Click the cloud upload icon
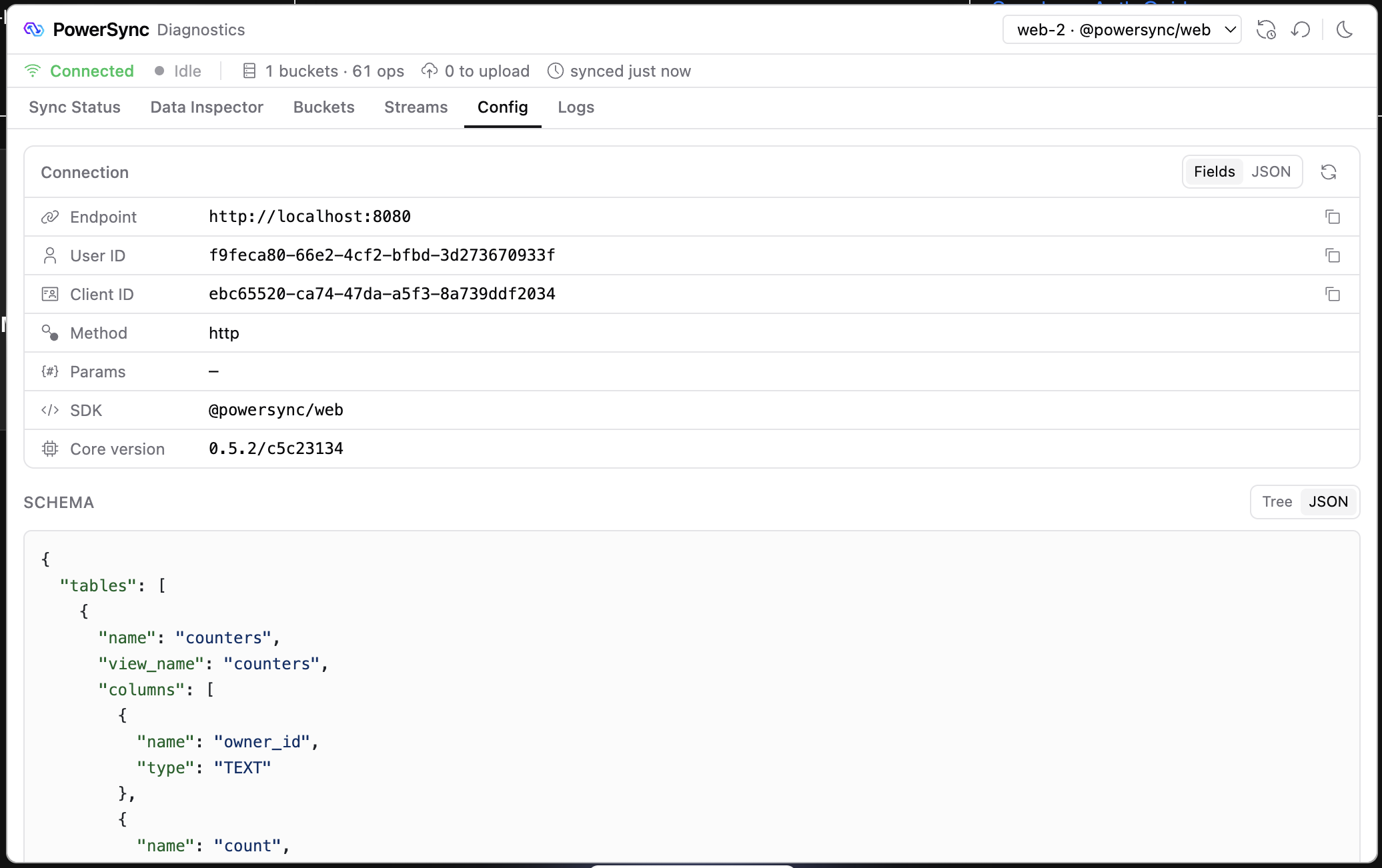The width and height of the screenshot is (1382, 868). tap(430, 71)
